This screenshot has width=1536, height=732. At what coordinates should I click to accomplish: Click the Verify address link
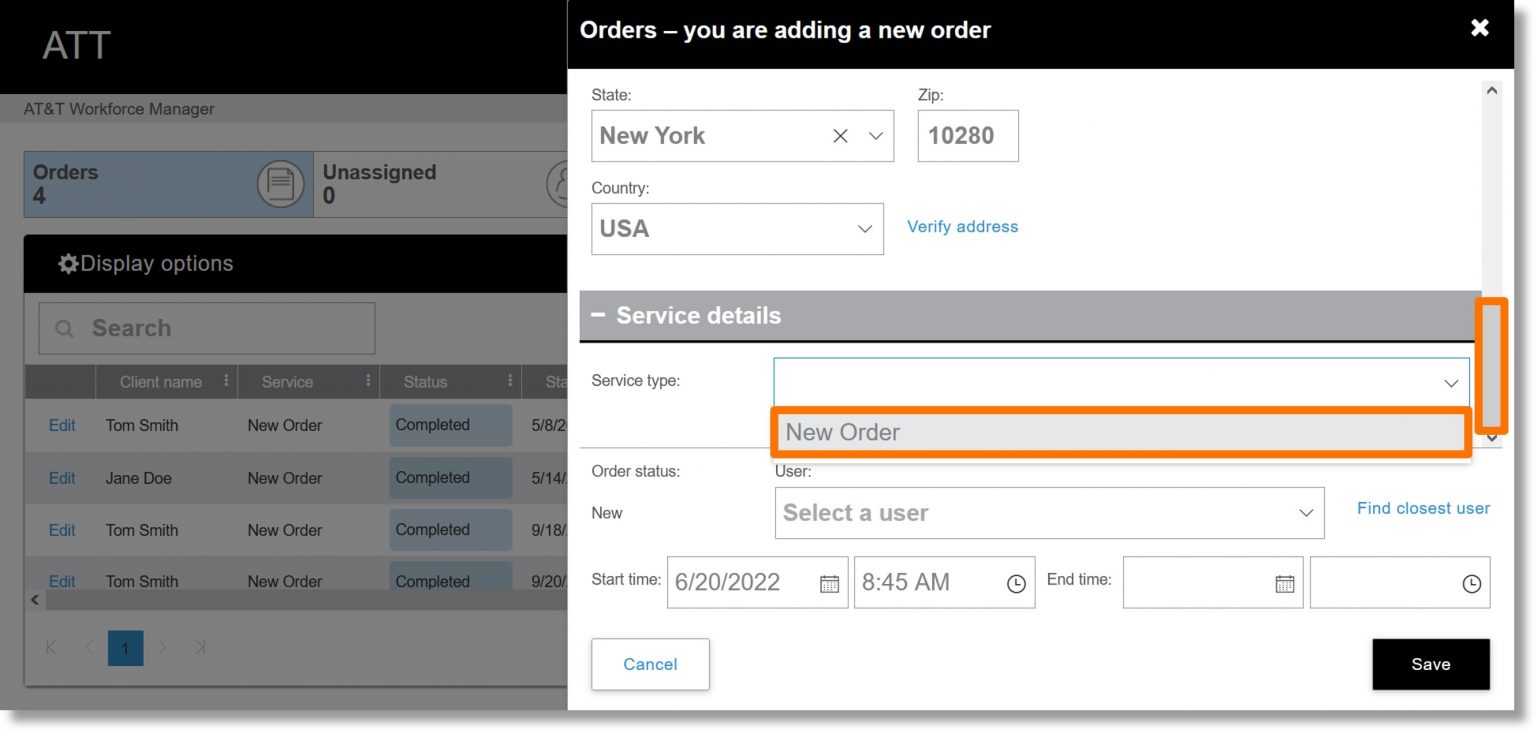(962, 226)
